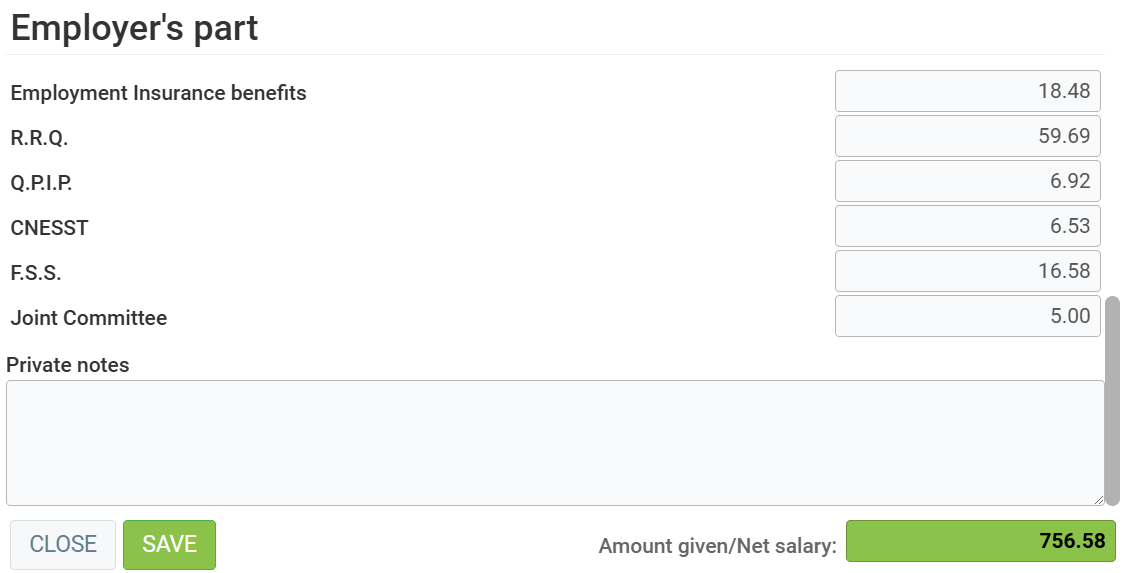This screenshot has width=1127, height=573.
Task: Click inside the Private notes text area
Action: (x=555, y=442)
